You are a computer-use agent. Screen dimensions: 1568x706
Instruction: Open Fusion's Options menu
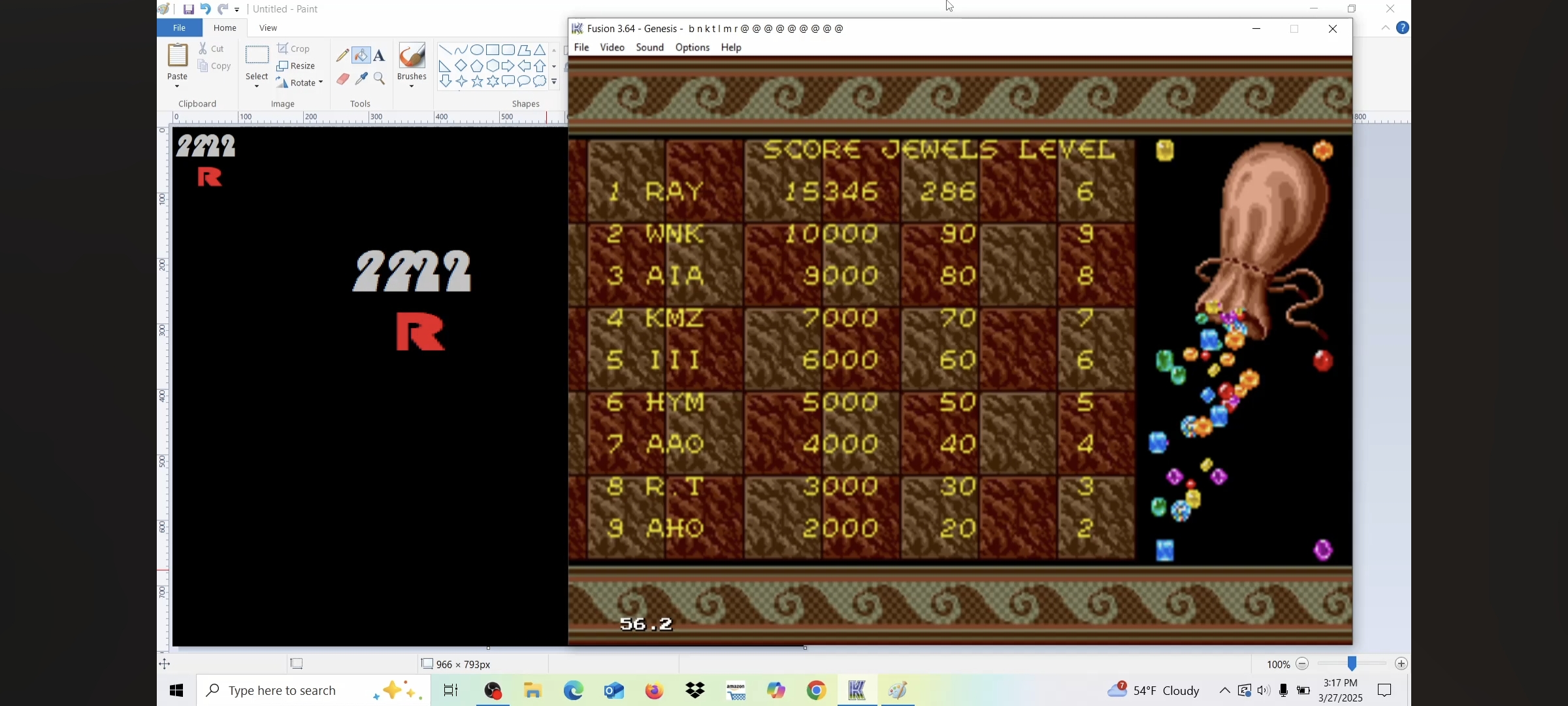coord(692,48)
